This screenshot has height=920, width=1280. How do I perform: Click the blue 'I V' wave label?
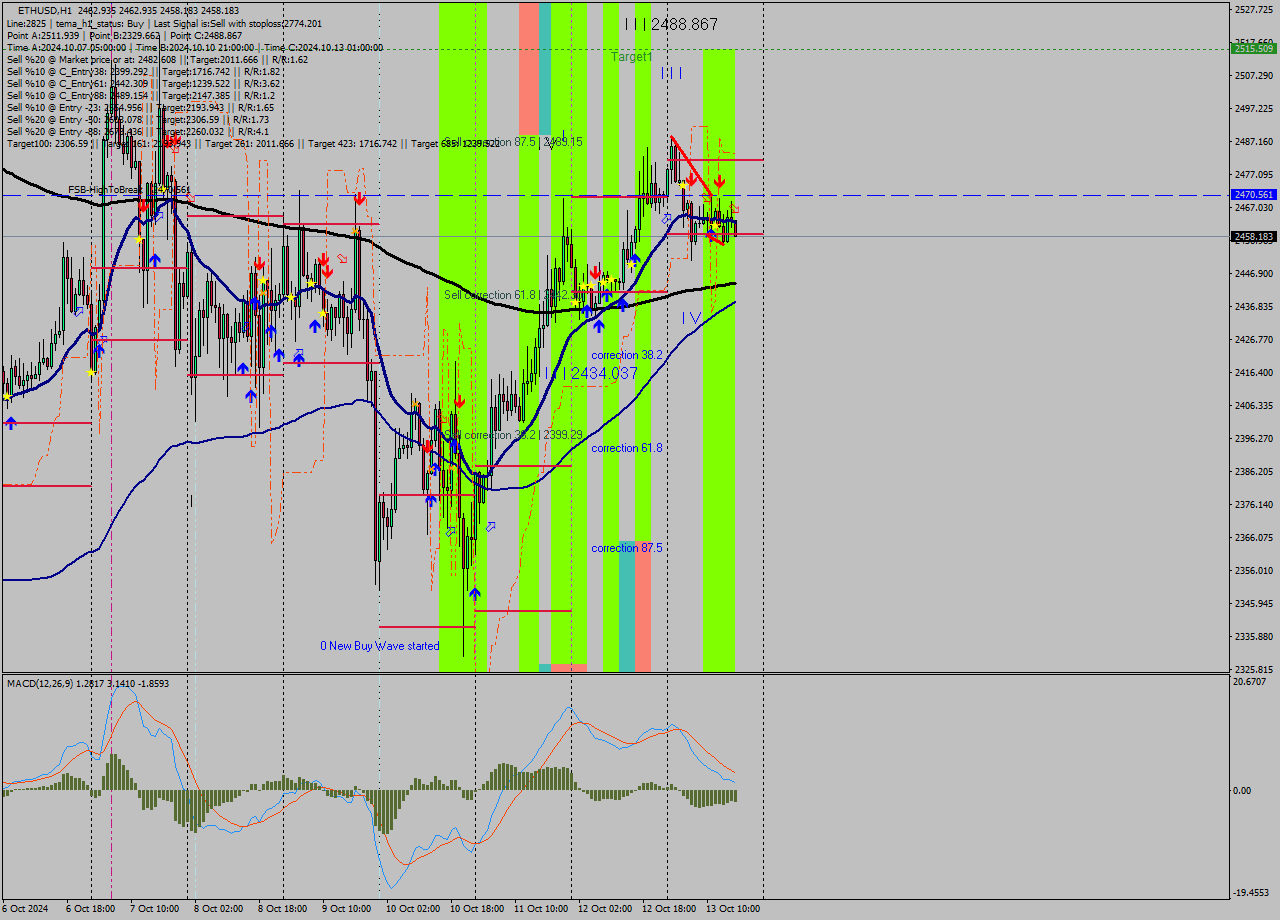coord(691,317)
